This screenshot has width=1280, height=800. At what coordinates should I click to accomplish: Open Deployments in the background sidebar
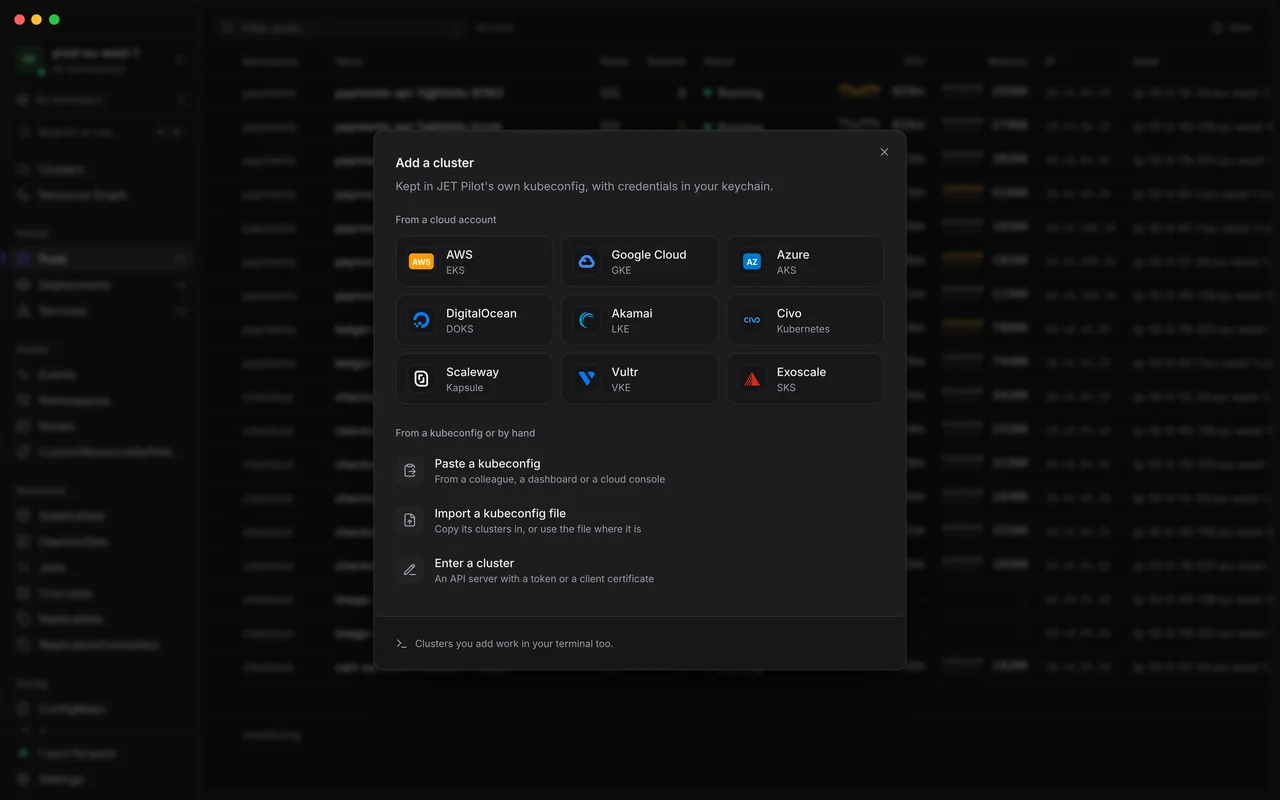(x=100, y=285)
